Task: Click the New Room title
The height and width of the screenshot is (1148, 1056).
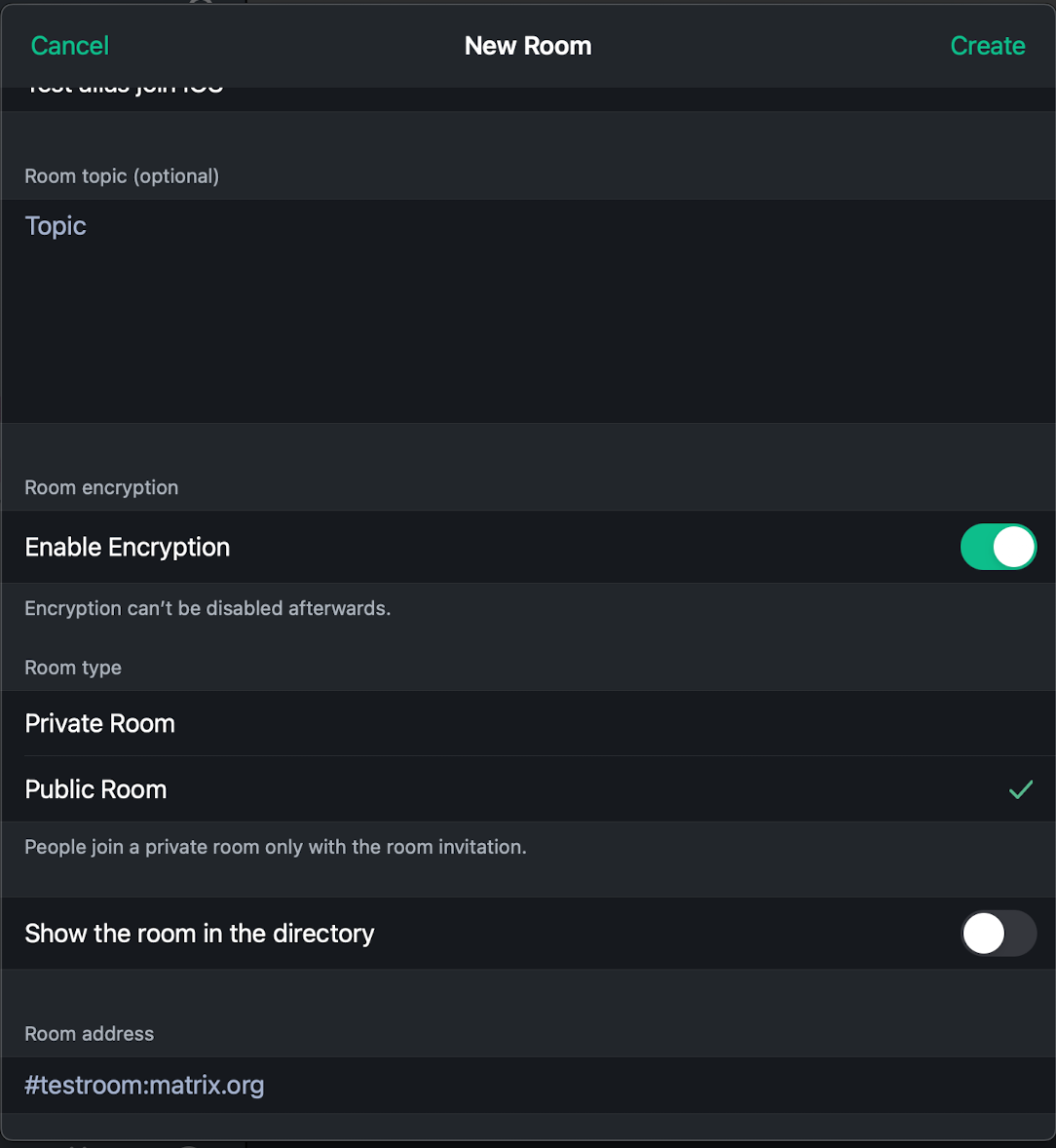Action: [528, 46]
